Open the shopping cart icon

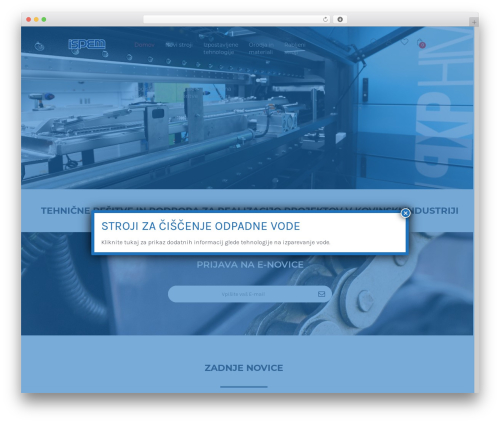coord(421,43)
